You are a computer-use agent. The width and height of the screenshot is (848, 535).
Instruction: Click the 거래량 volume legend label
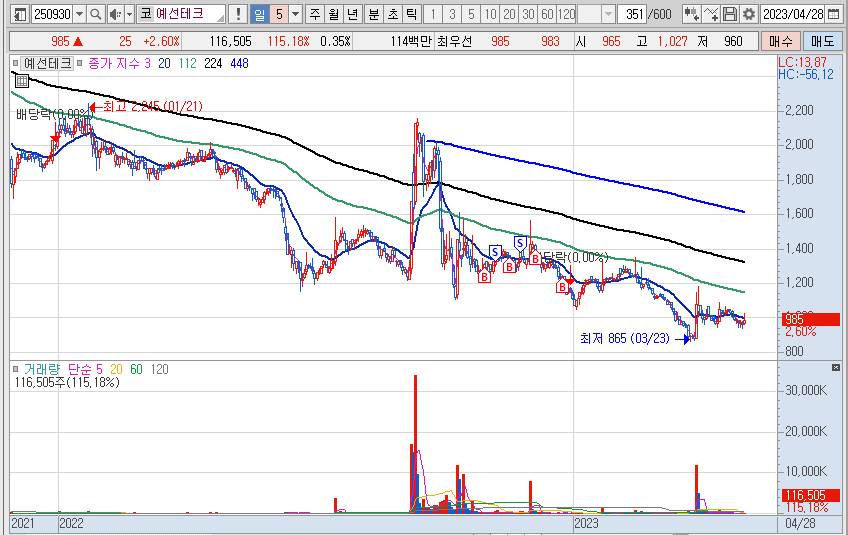[42, 369]
